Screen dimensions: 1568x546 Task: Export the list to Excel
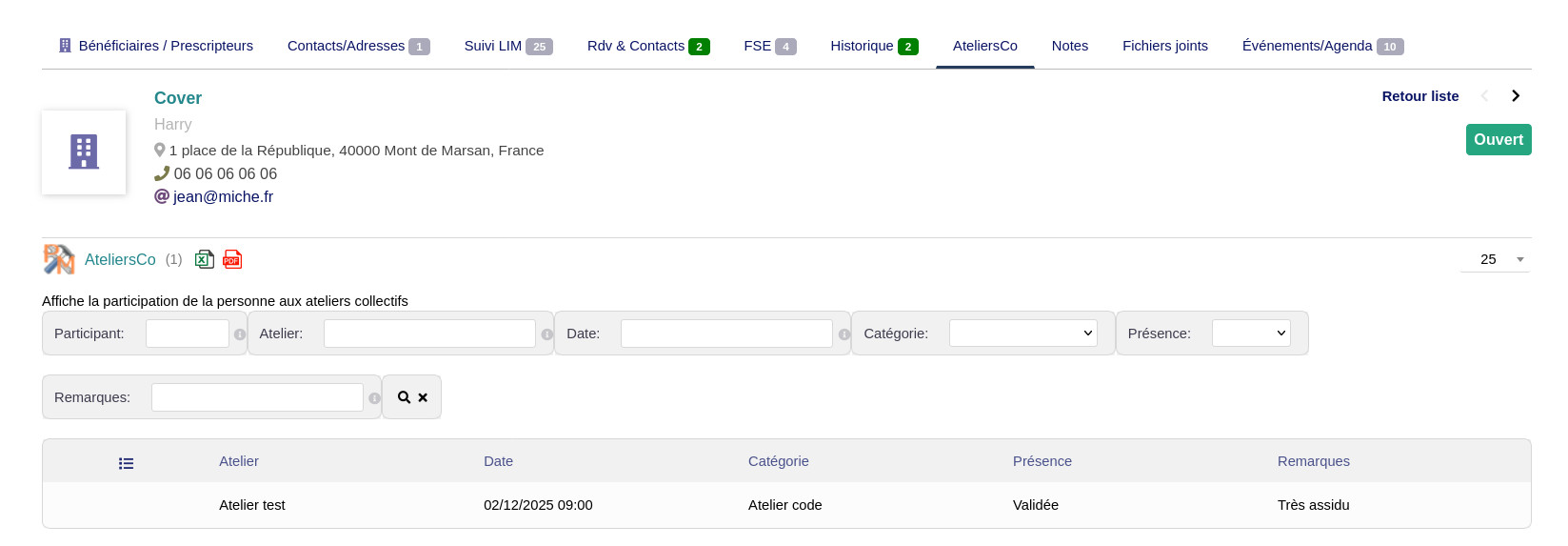click(x=204, y=259)
